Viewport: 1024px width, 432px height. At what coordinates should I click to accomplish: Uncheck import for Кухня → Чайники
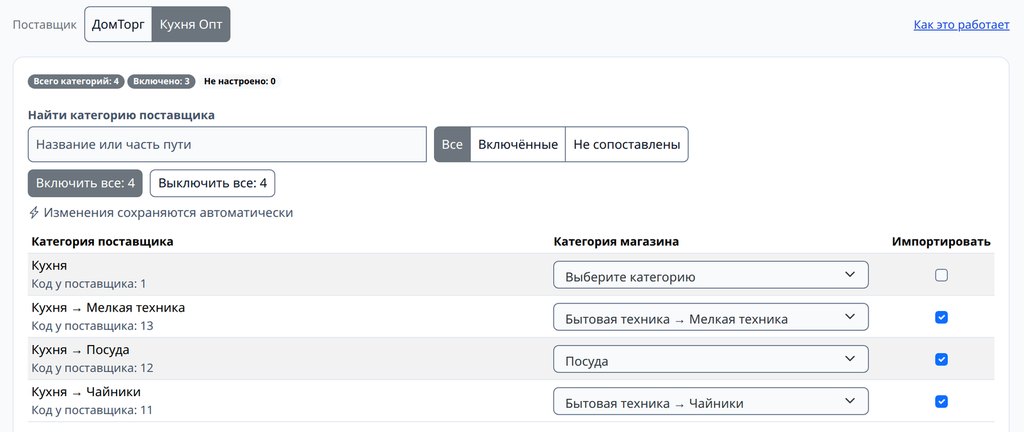[x=941, y=401]
